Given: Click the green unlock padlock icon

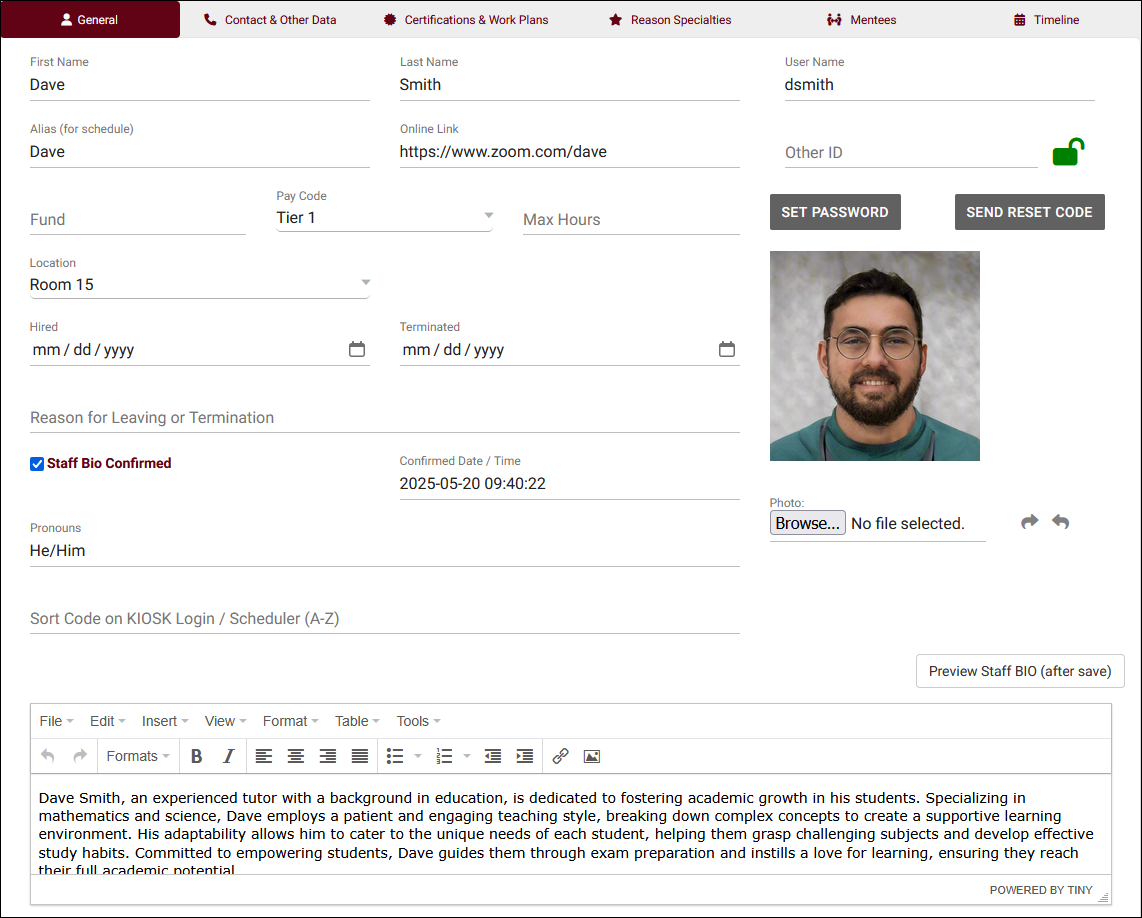Looking at the screenshot, I should (x=1068, y=152).
